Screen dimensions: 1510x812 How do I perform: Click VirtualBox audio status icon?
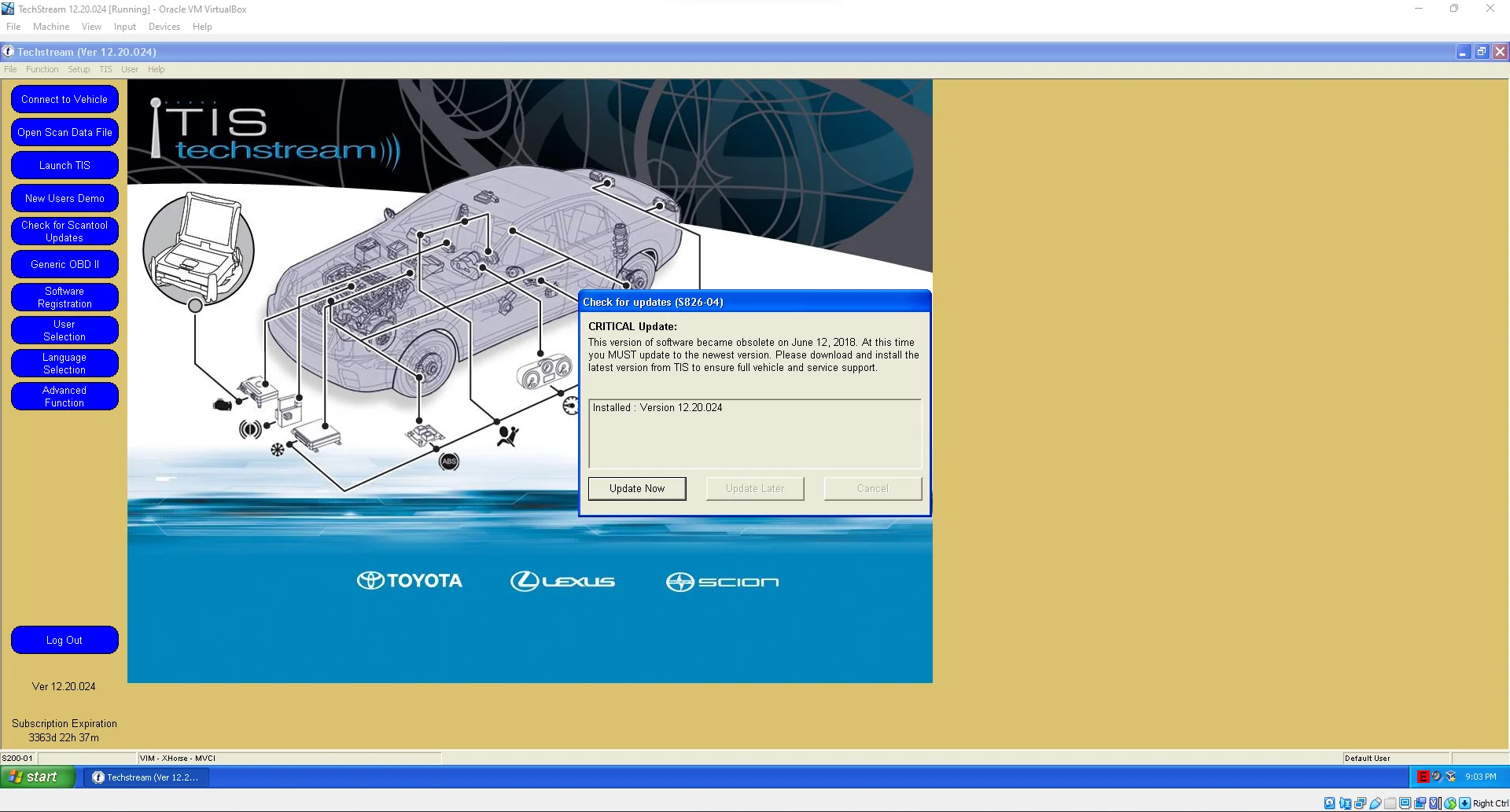point(1346,803)
